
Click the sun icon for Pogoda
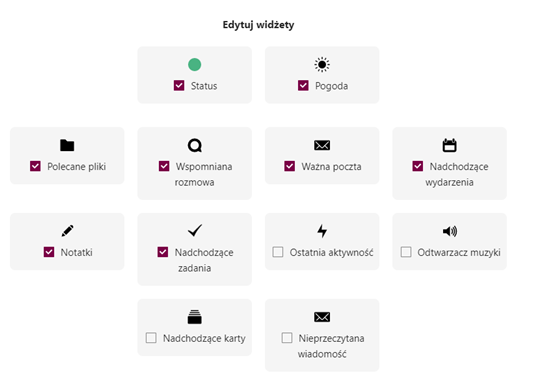click(322, 64)
